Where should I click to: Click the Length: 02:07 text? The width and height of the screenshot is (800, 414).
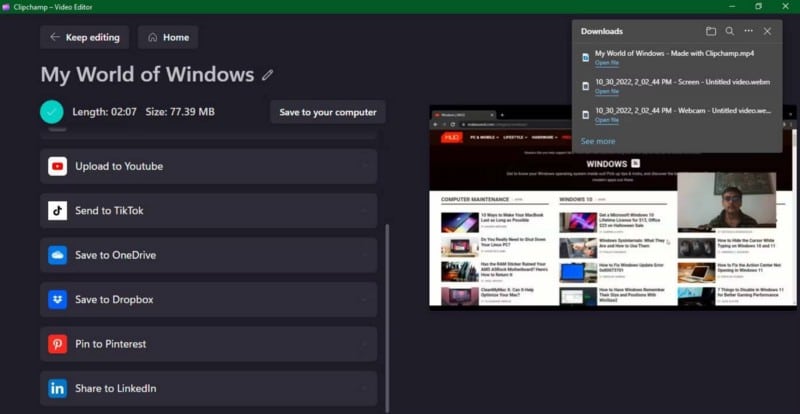[x=104, y=112]
